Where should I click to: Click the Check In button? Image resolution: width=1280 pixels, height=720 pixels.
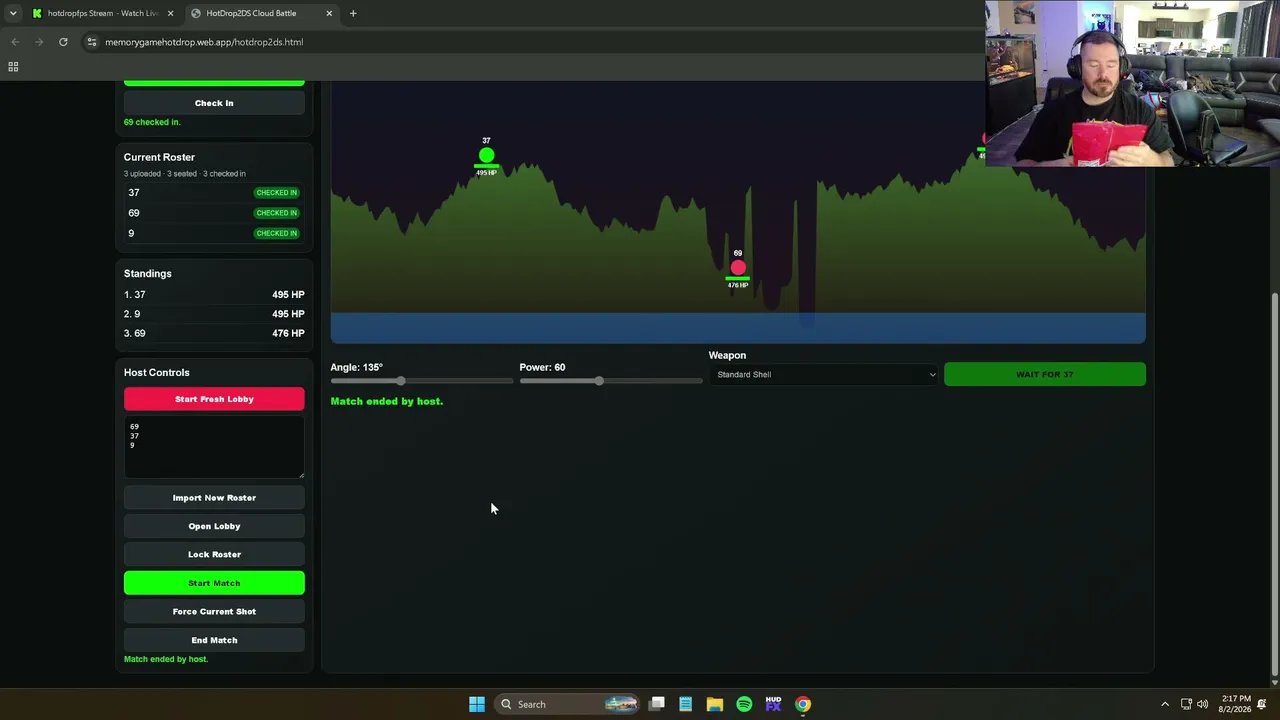pos(214,103)
